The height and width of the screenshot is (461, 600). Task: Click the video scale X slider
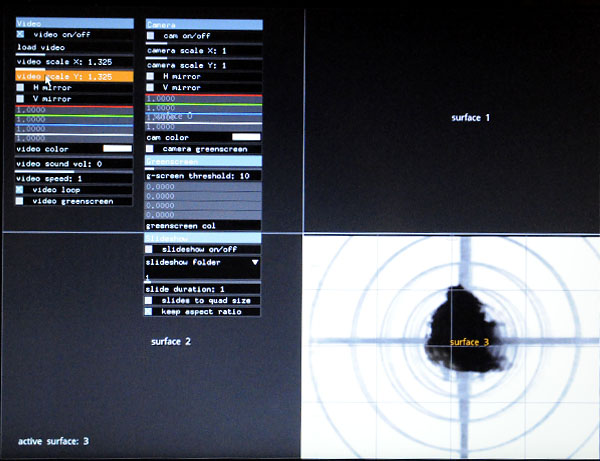pos(73,62)
